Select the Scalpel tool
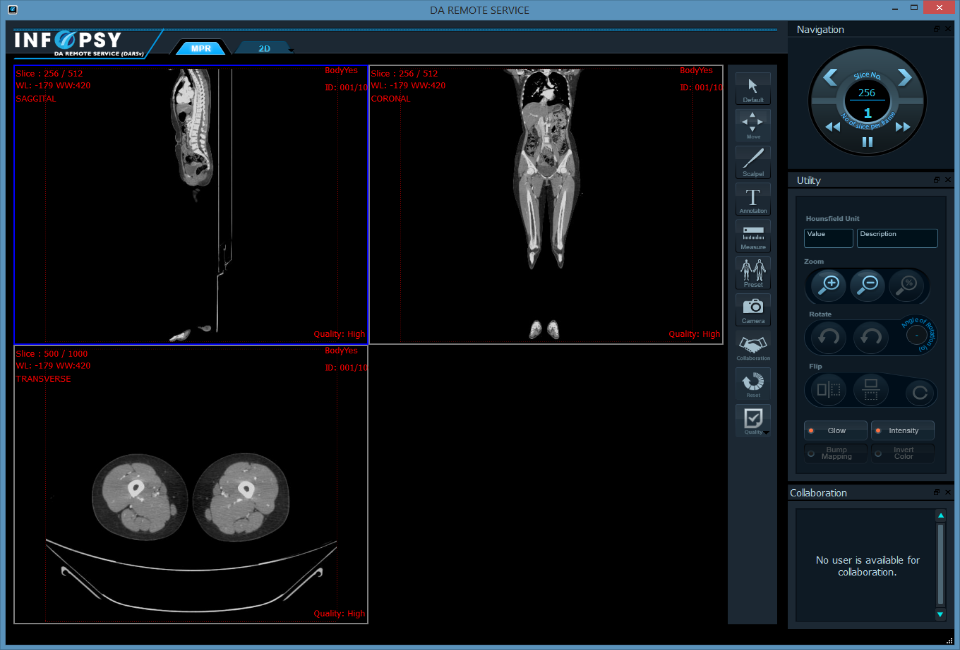Screen dimensions: 960x650 [x=753, y=163]
